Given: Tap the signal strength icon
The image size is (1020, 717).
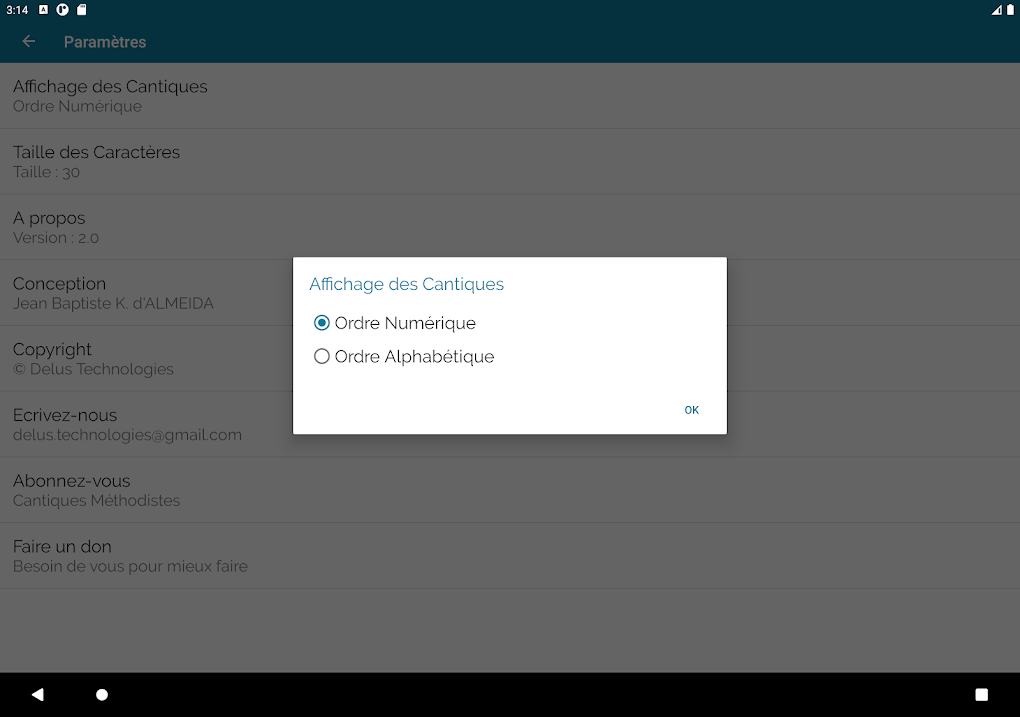Looking at the screenshot, I should click(996, 10).
